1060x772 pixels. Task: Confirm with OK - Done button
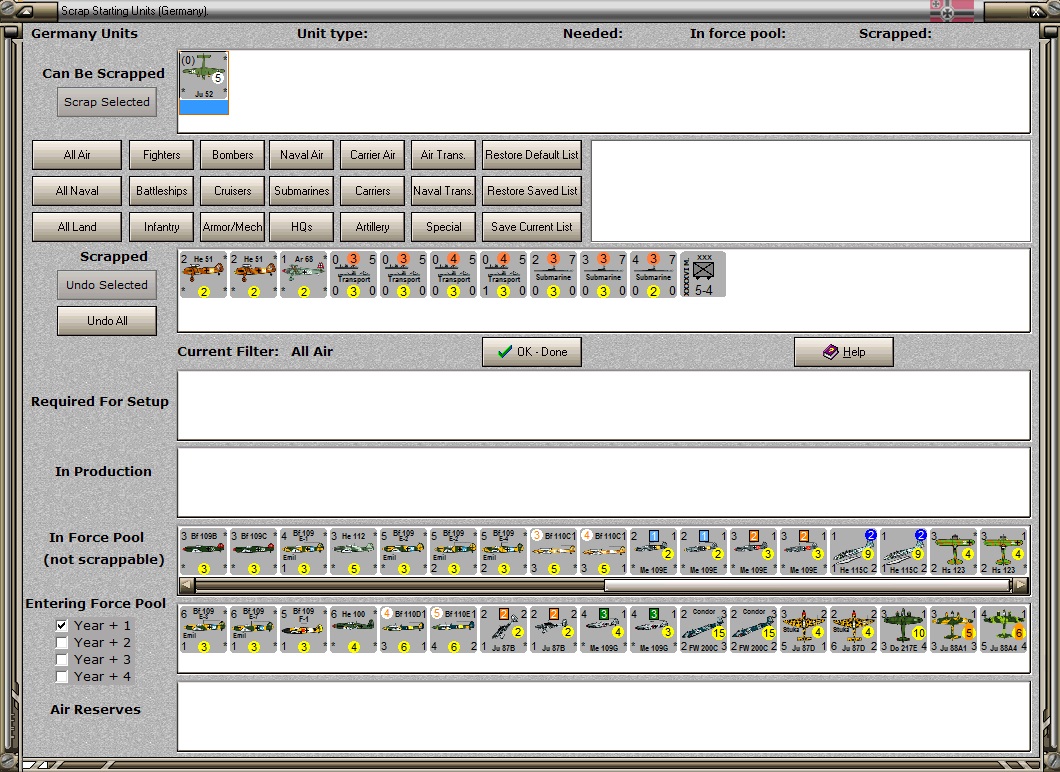[532, 352]
